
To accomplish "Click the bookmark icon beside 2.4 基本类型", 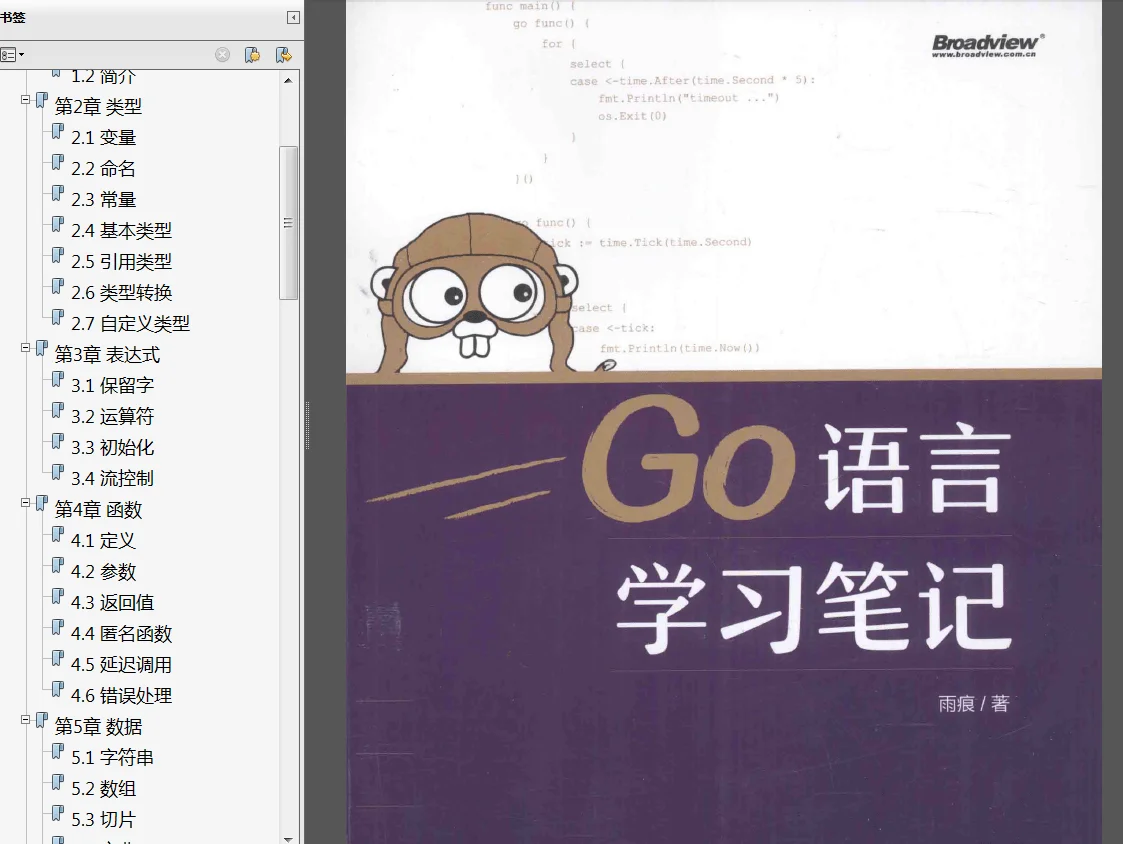I will pyautogui.click(x=58, y=225).
